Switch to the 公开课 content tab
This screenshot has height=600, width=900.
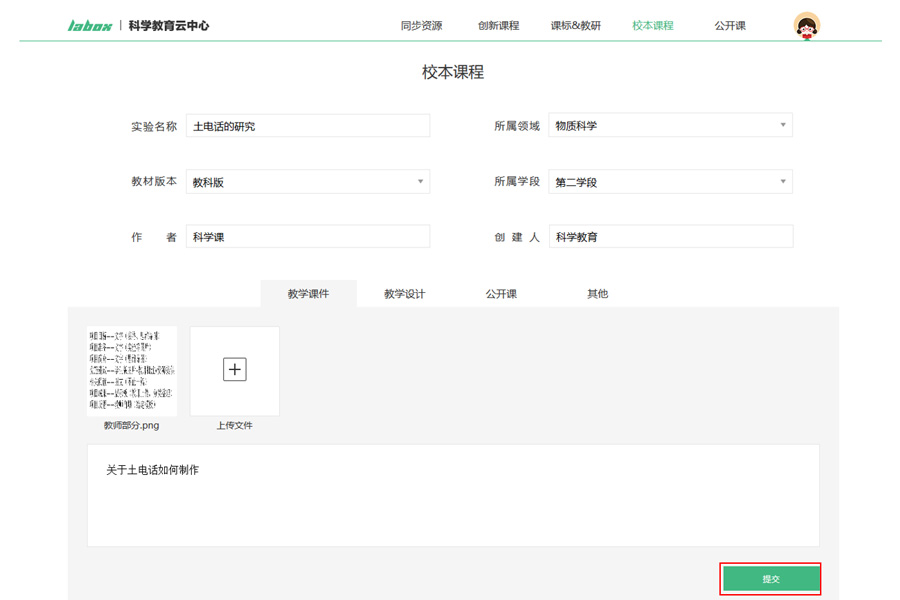pyautogui.click(x=501, y=294)
